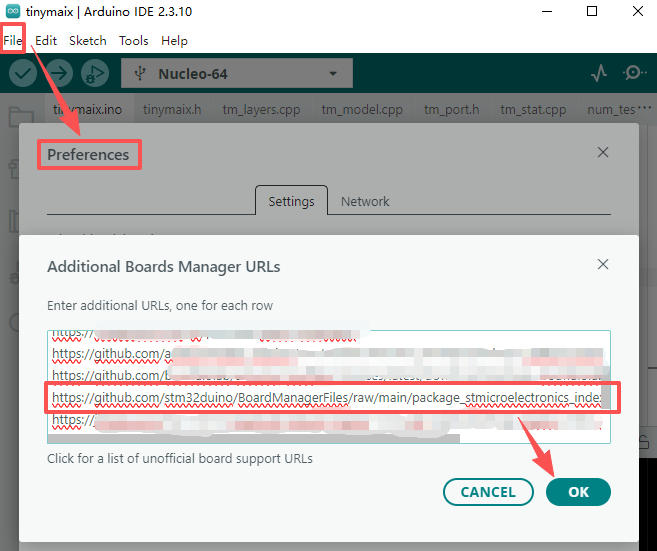Open the File menu
657x551 pixels.
(x=13, y=41)
